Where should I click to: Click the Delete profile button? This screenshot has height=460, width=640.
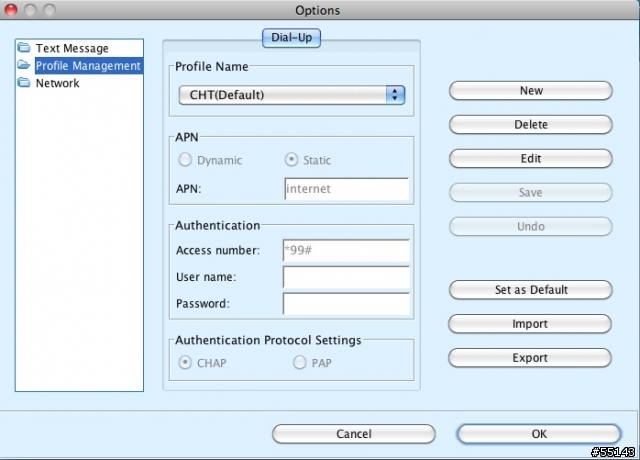click(531, 124)
